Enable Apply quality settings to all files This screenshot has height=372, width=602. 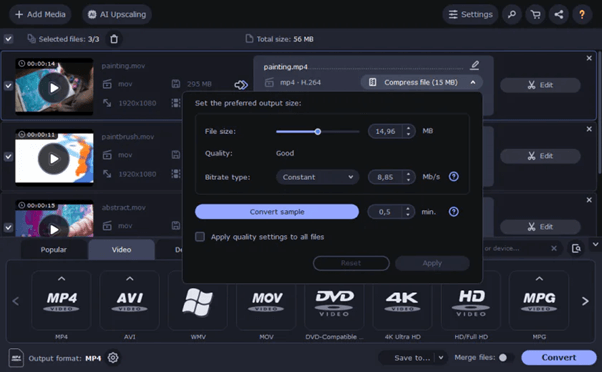coord(200,237)
